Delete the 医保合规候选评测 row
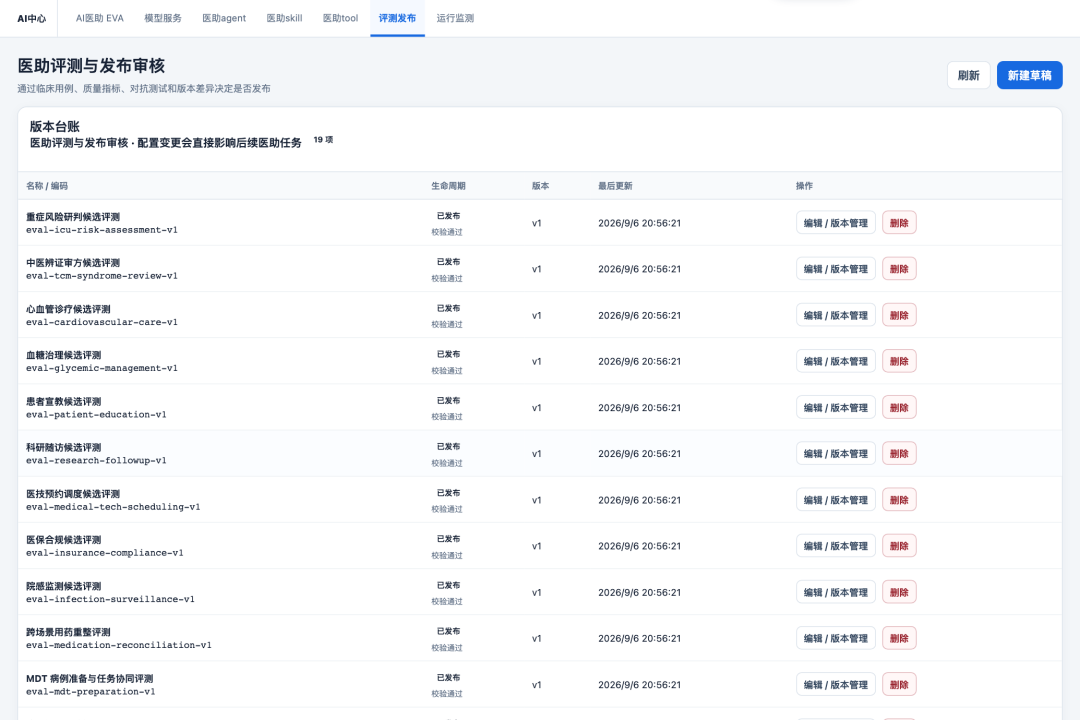The image size is (1080, 720). click(899, 546)
